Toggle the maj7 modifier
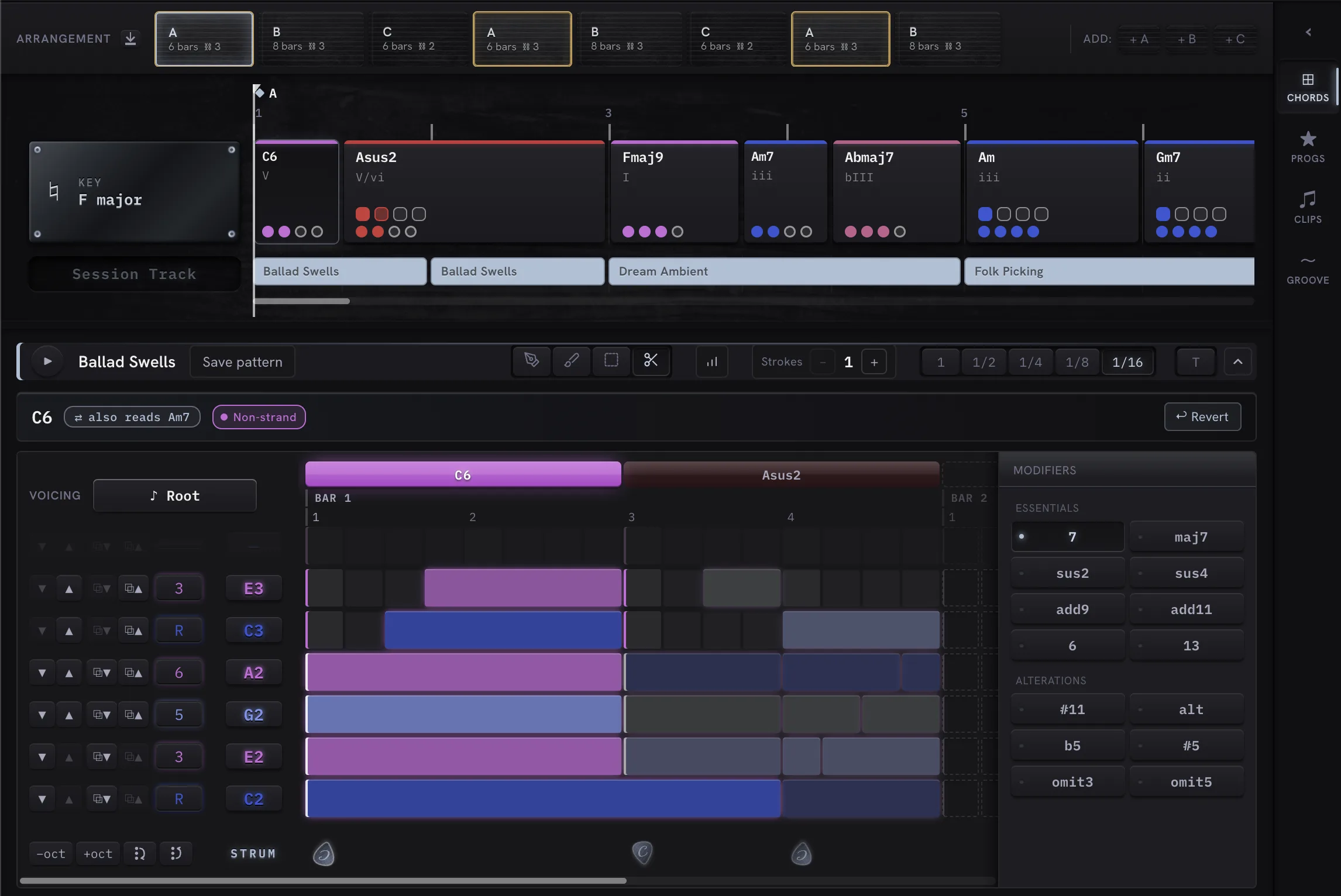The width and height of the screenshot is (1341, 896). pyautogui.click(x=1187, y=536)
